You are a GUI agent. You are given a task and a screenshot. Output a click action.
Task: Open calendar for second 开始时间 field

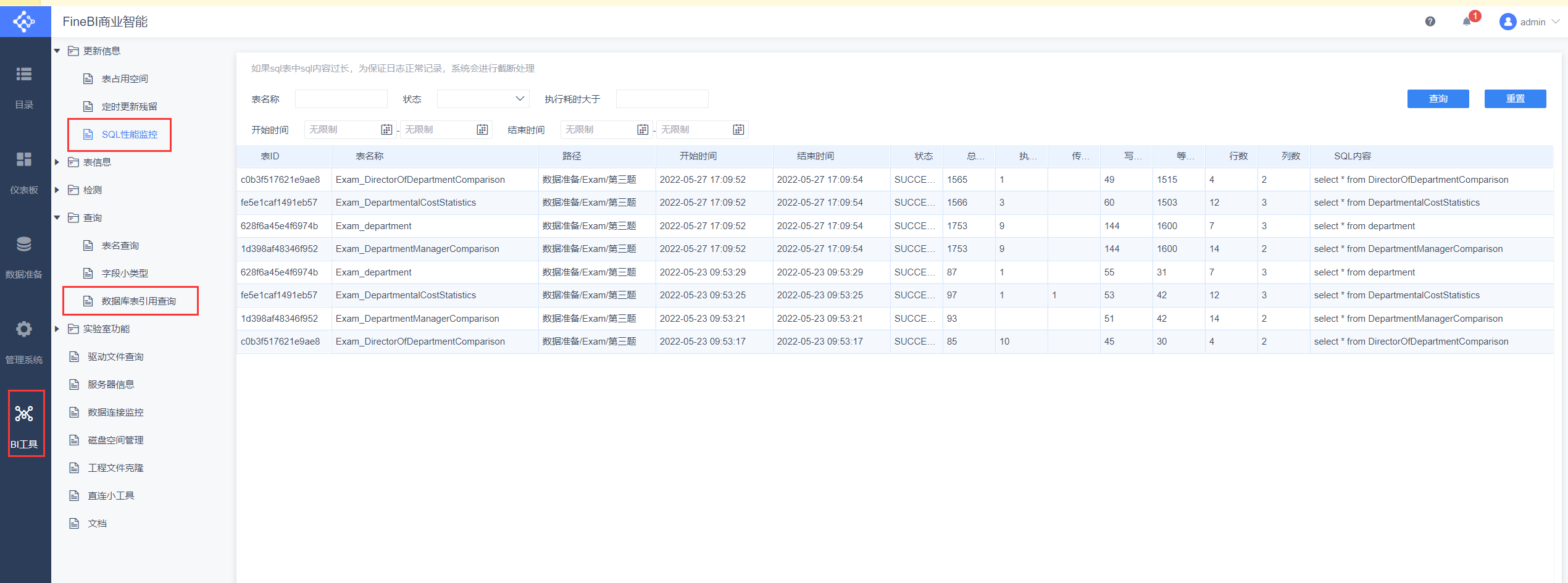point(482,130)
